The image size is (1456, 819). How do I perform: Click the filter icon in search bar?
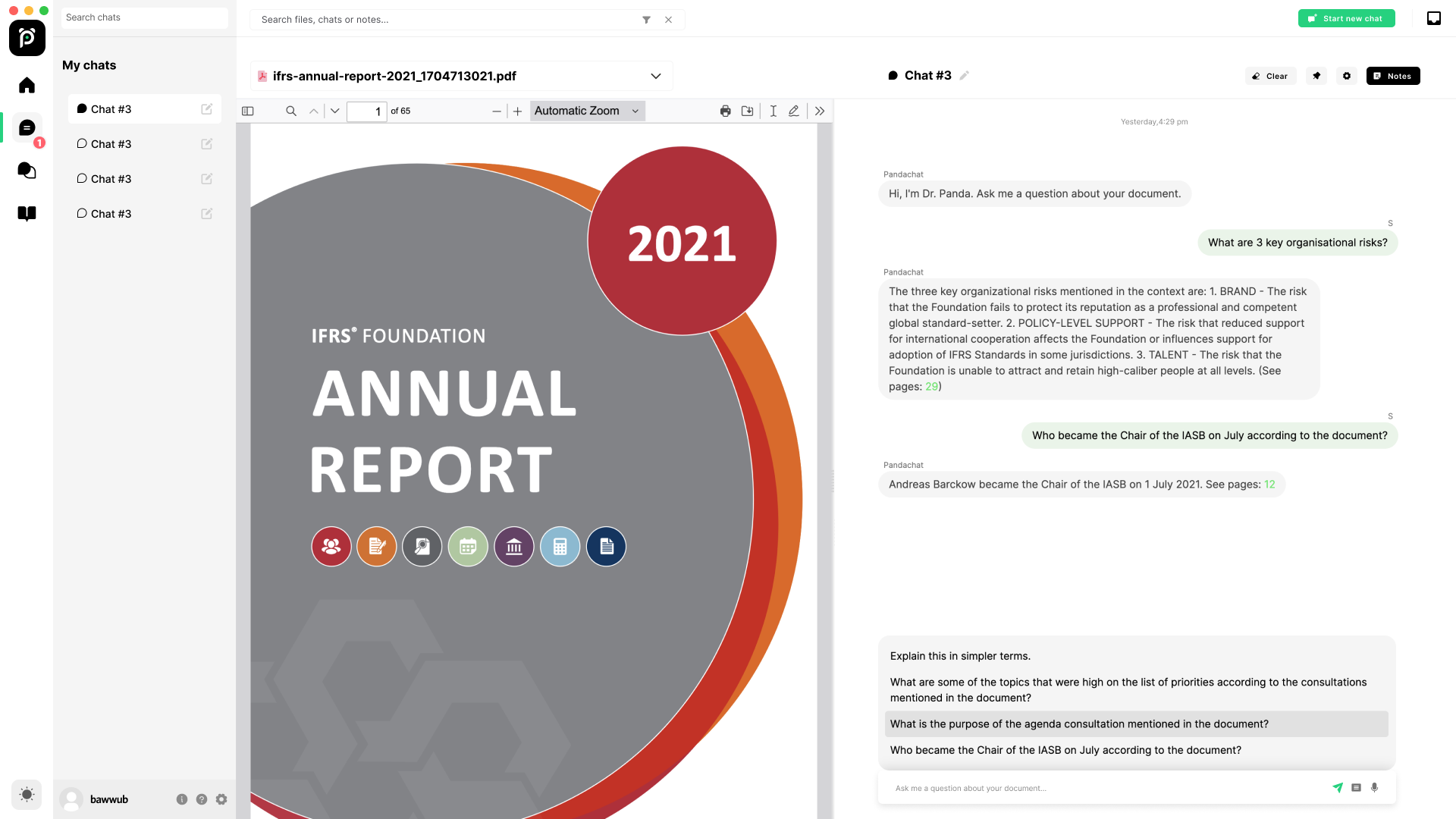pos(646,20)
